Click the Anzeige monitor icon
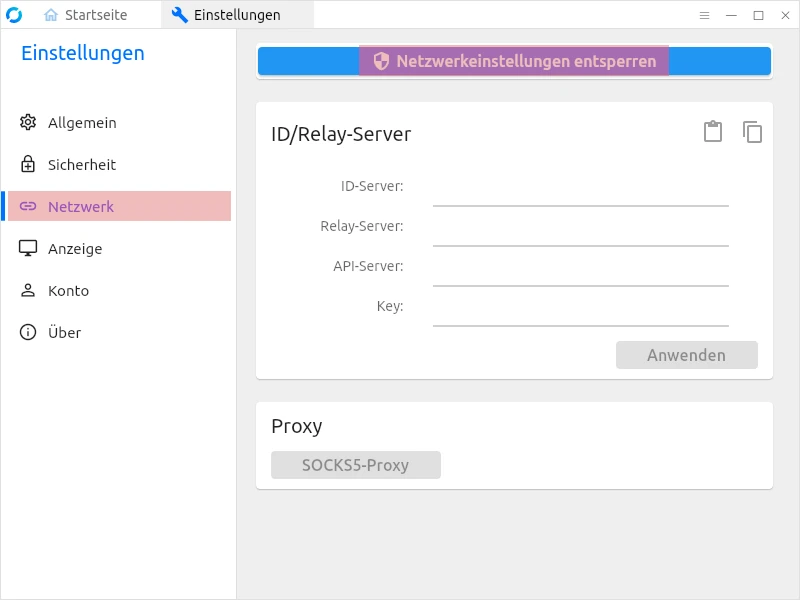Image resolution: width=800 pixels, height=600 pixels. [29, 248]
